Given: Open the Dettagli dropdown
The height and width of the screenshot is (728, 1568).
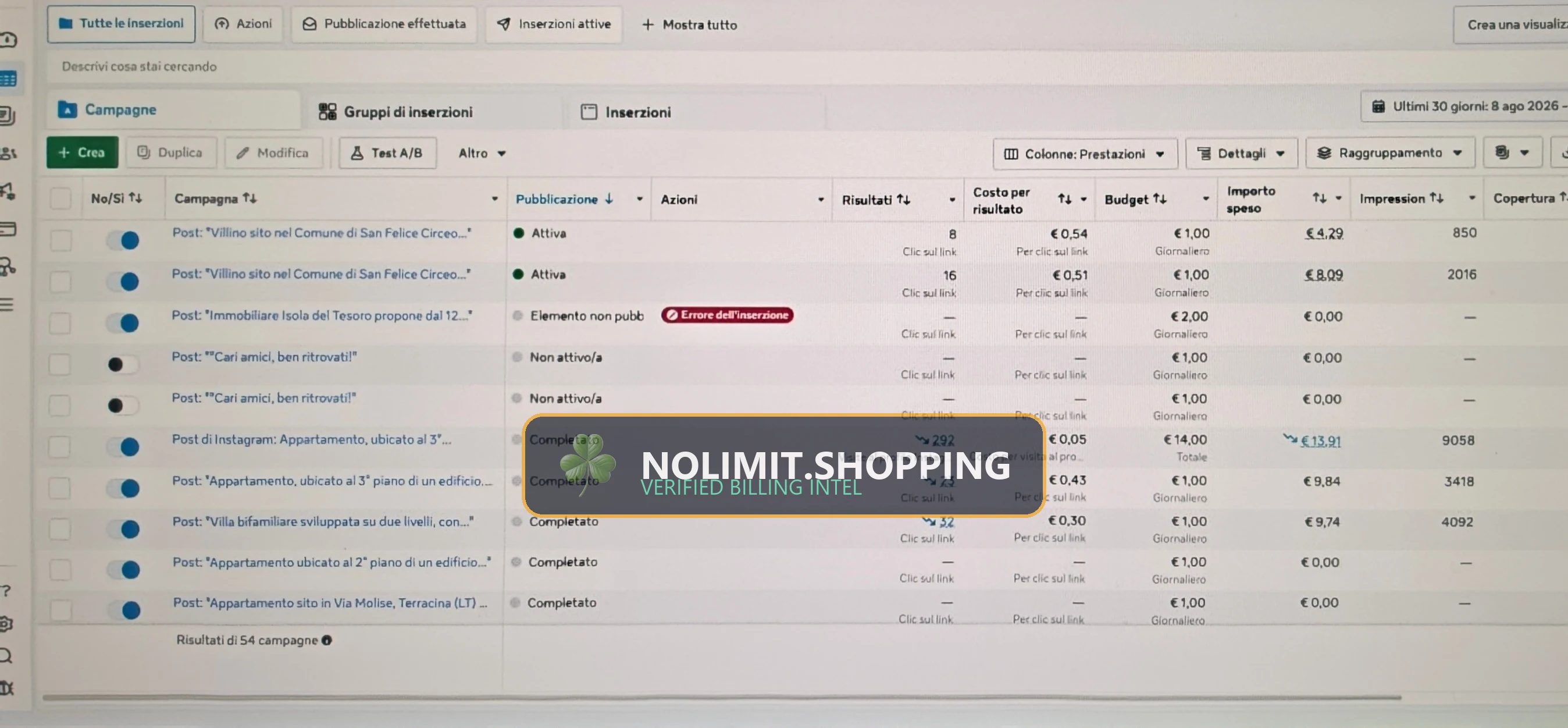Looking at the screenshot, I should 1241,154.
